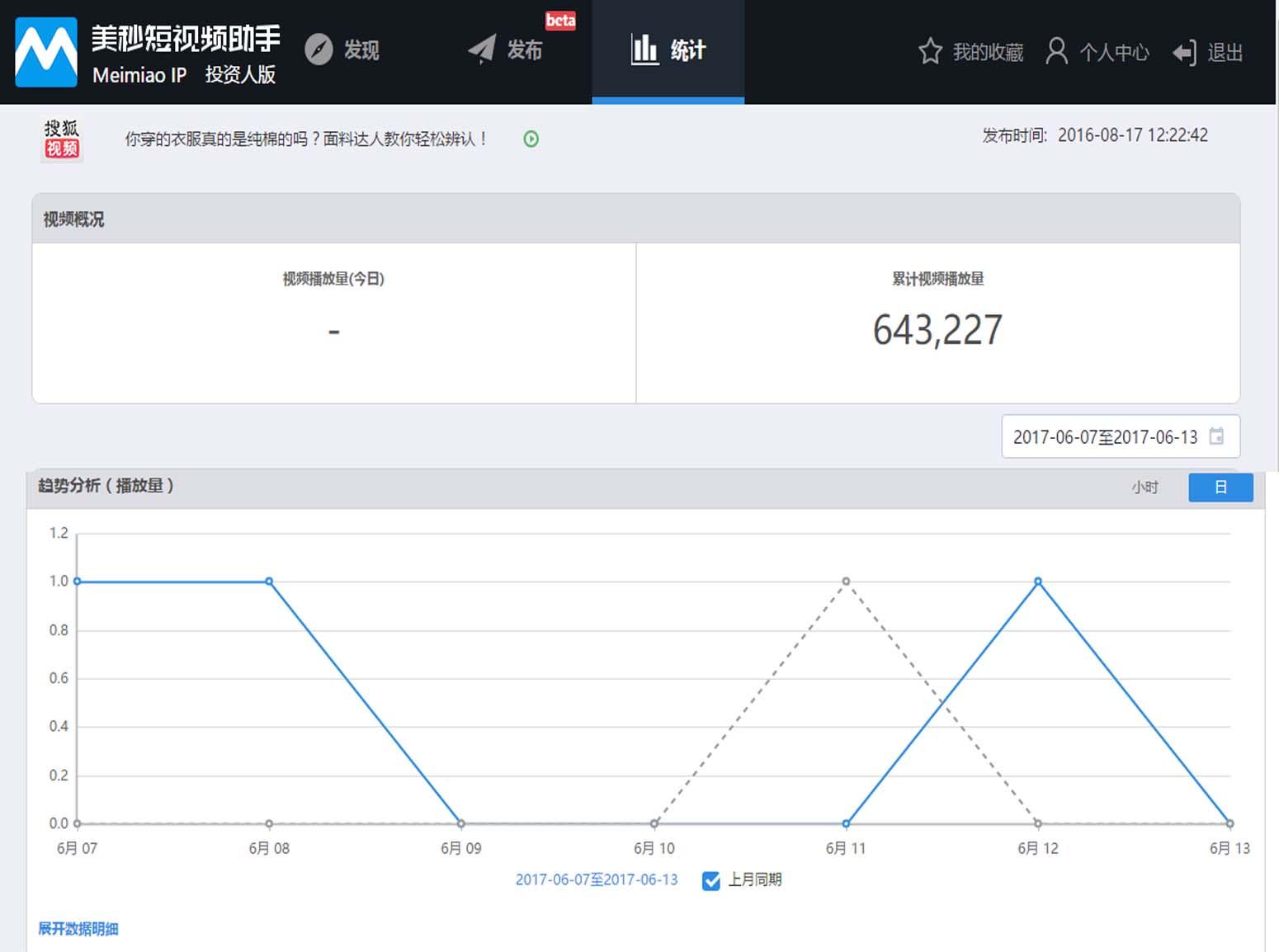Expand 展开数据明细 data details

[78, 929]
